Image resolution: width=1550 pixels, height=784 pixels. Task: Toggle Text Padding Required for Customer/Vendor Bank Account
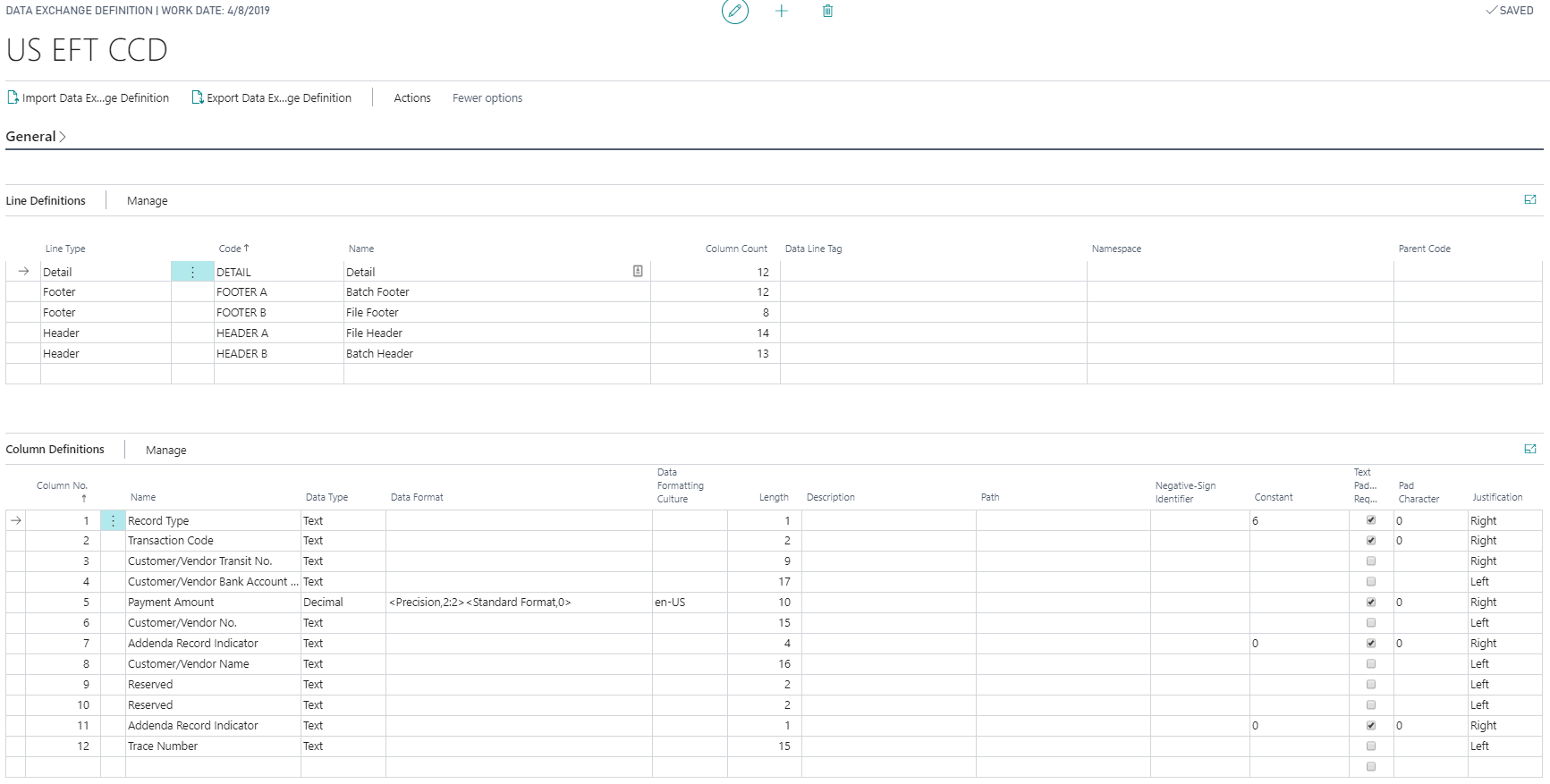coord(1371,582)
